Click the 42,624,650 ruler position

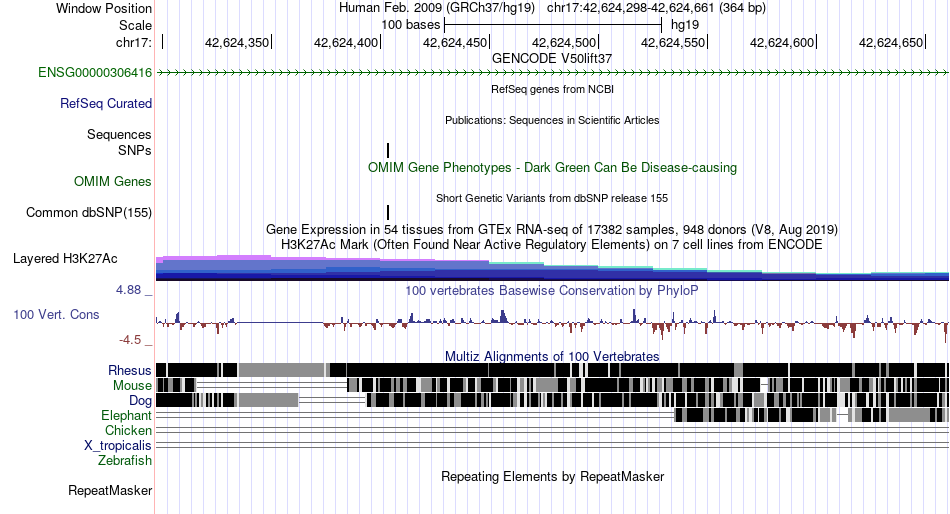point(891,42)
